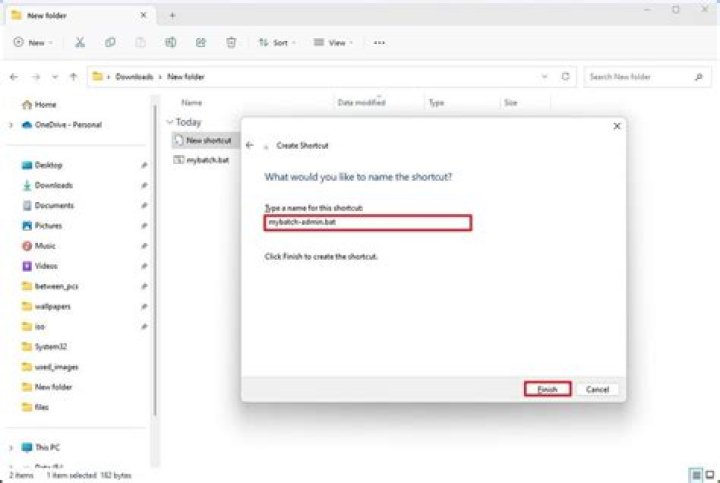Open Home in navigation pane
The height and width of the screenshot is (483, 720).
tap(39, 105)
